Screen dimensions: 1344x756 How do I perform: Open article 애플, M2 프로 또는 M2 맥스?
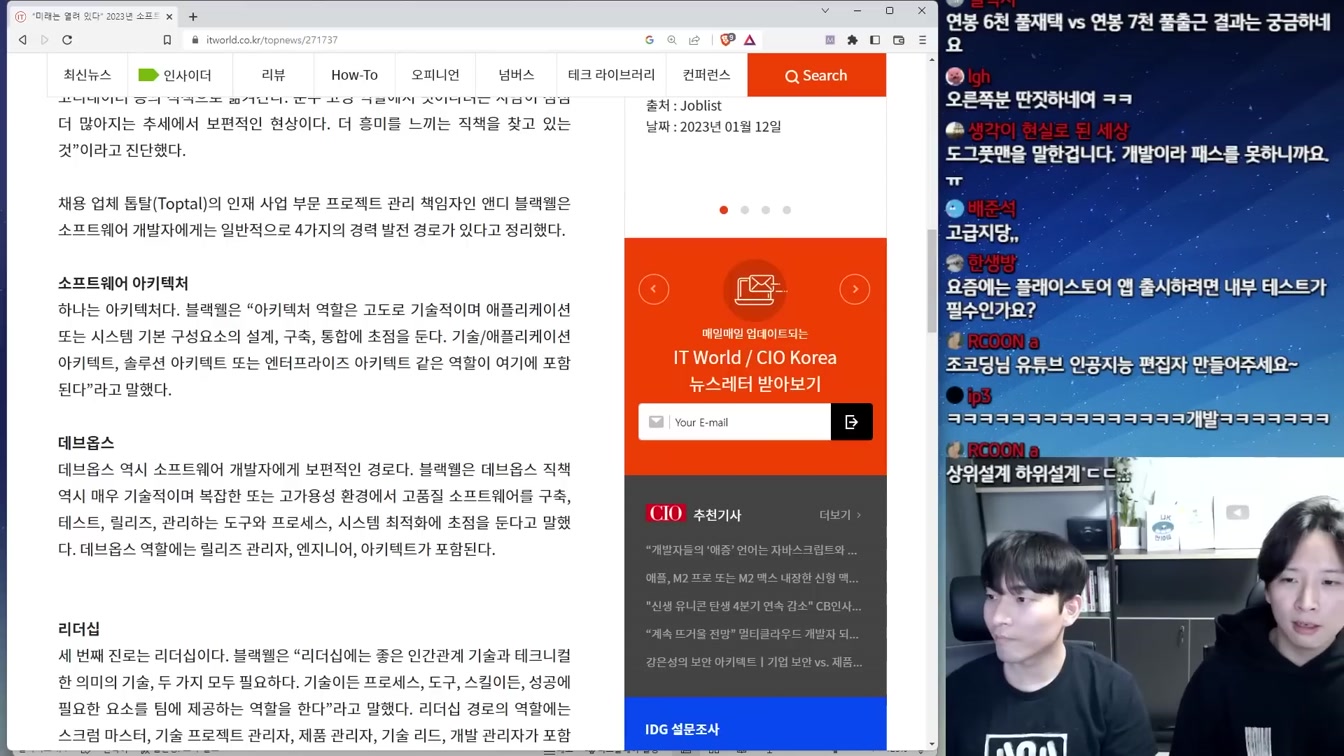click(752, 578)
